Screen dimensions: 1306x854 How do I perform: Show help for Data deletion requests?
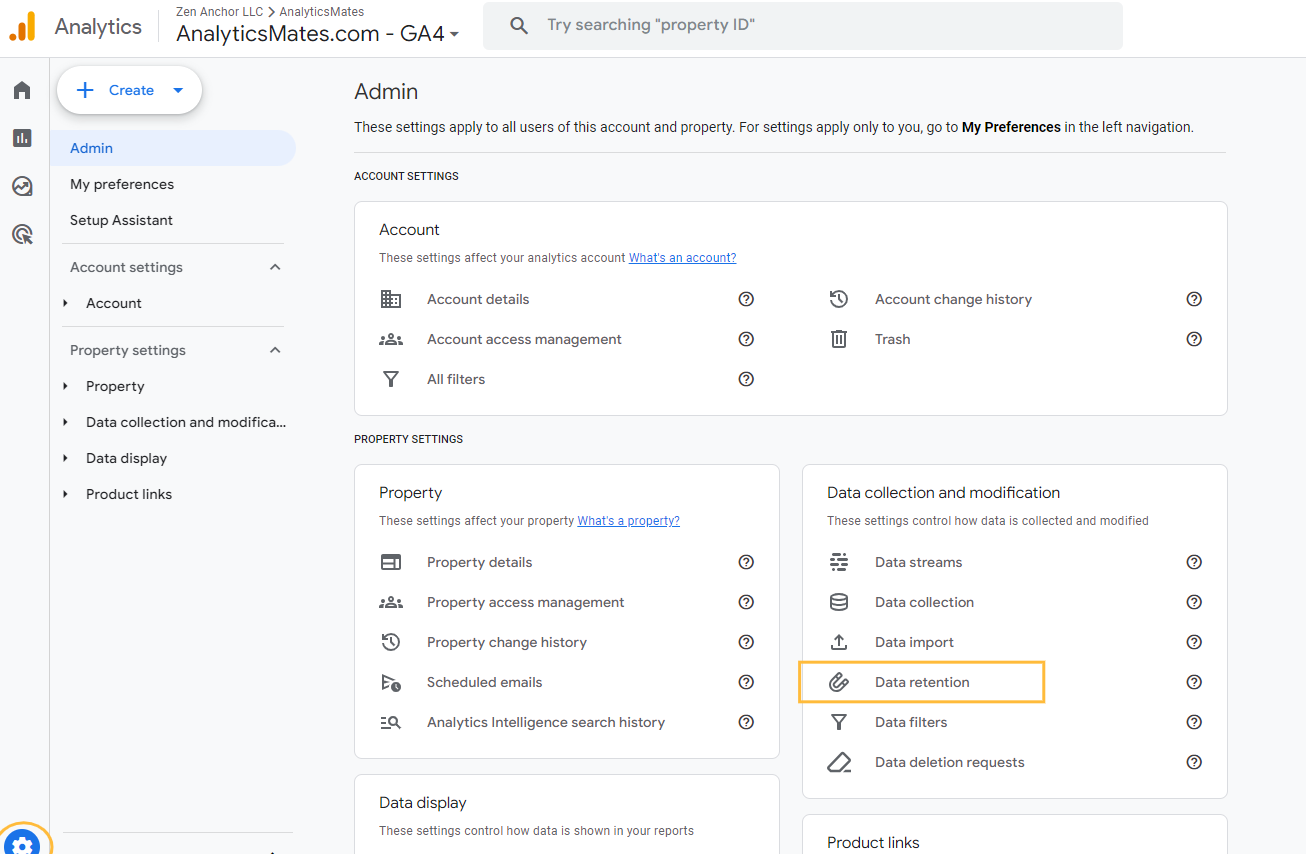[1194, 762]
